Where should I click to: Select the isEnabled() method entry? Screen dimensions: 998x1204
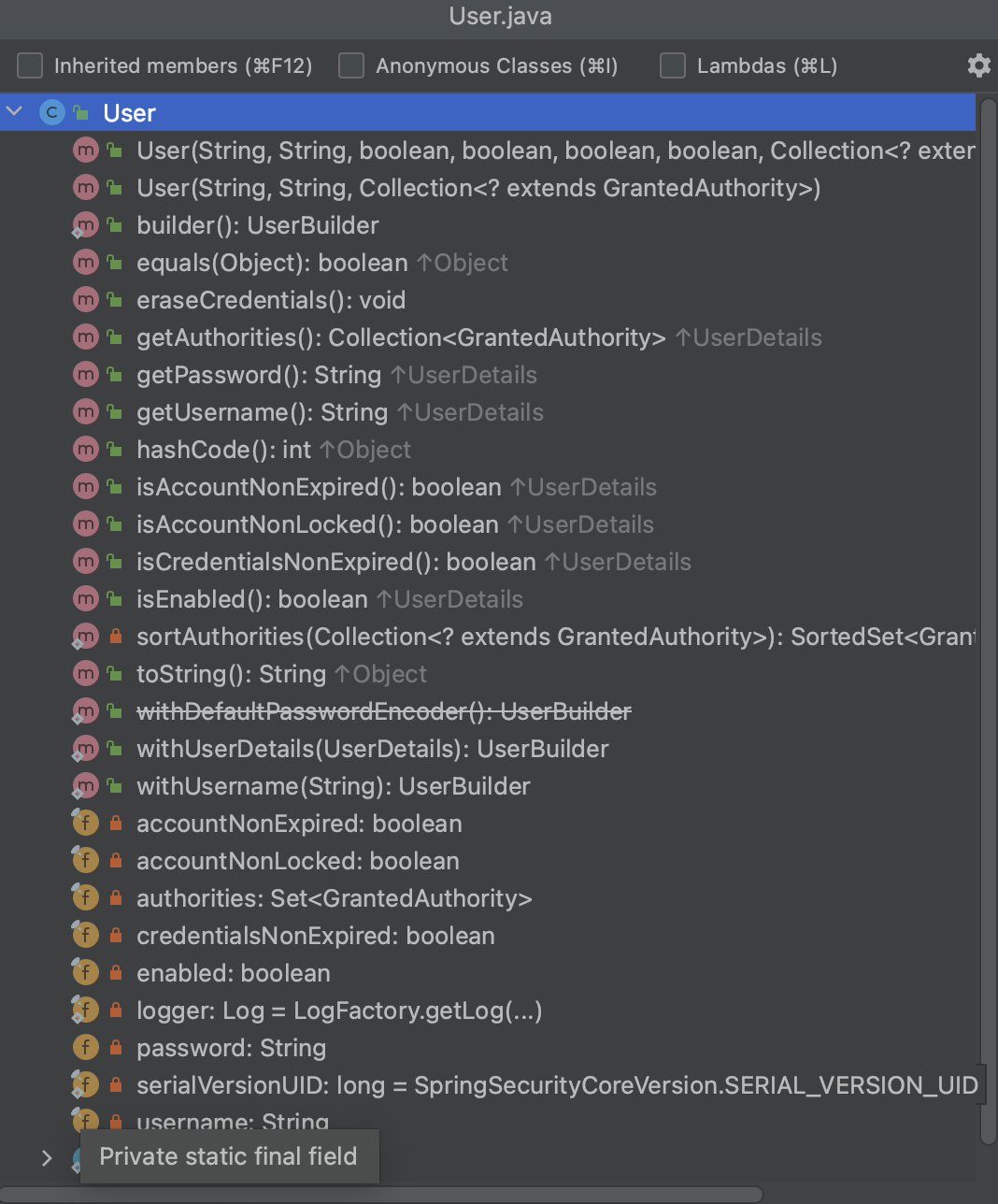click(x=251, y=599)
